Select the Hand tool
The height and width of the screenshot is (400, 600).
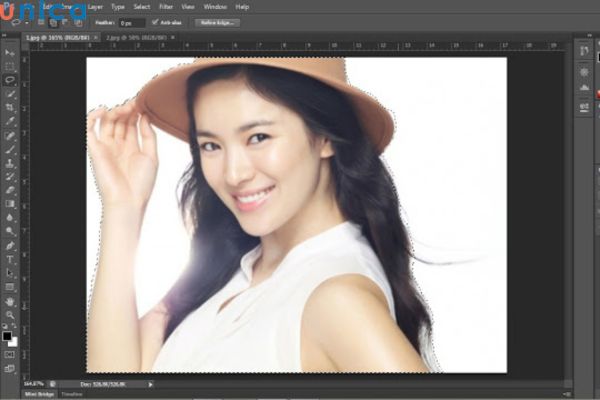[10, 301]
